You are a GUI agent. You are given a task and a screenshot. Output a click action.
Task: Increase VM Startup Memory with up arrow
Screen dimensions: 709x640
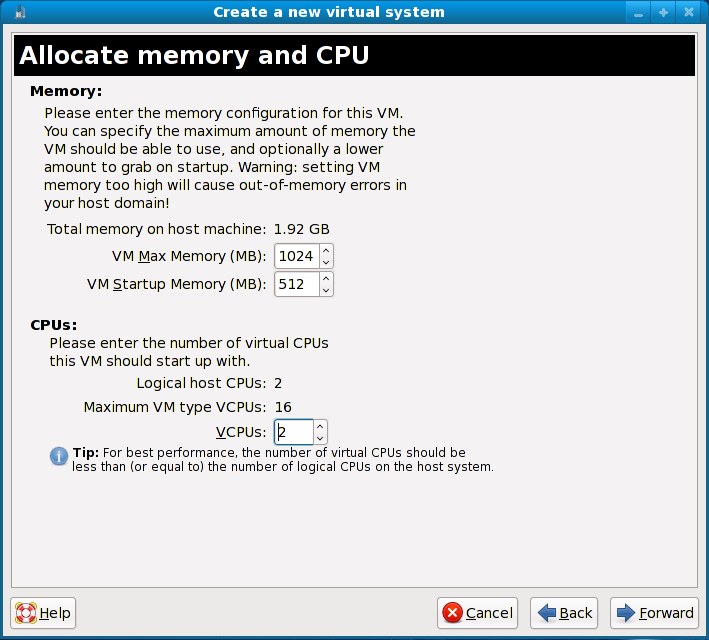(326, 278)
